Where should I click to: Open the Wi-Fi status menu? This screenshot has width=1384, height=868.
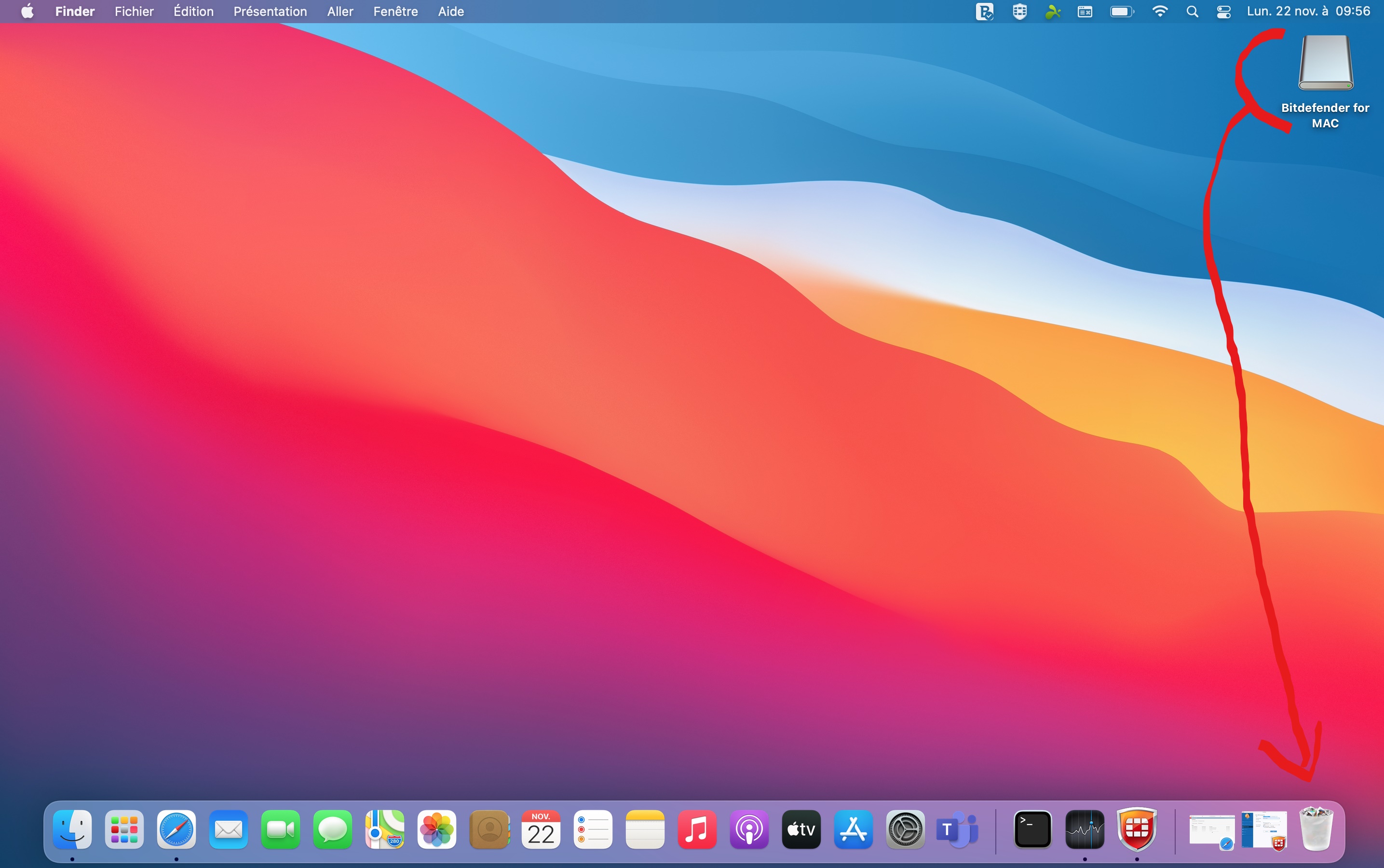(x=1160, y=12)
